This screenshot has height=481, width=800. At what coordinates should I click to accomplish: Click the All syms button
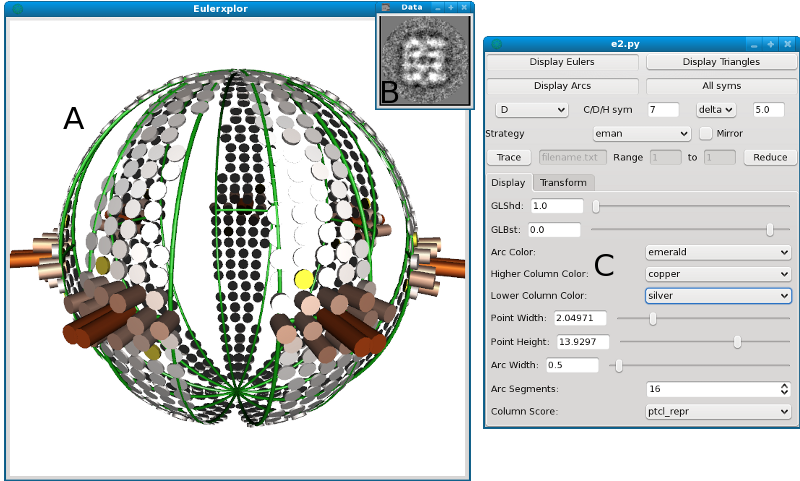721,86
